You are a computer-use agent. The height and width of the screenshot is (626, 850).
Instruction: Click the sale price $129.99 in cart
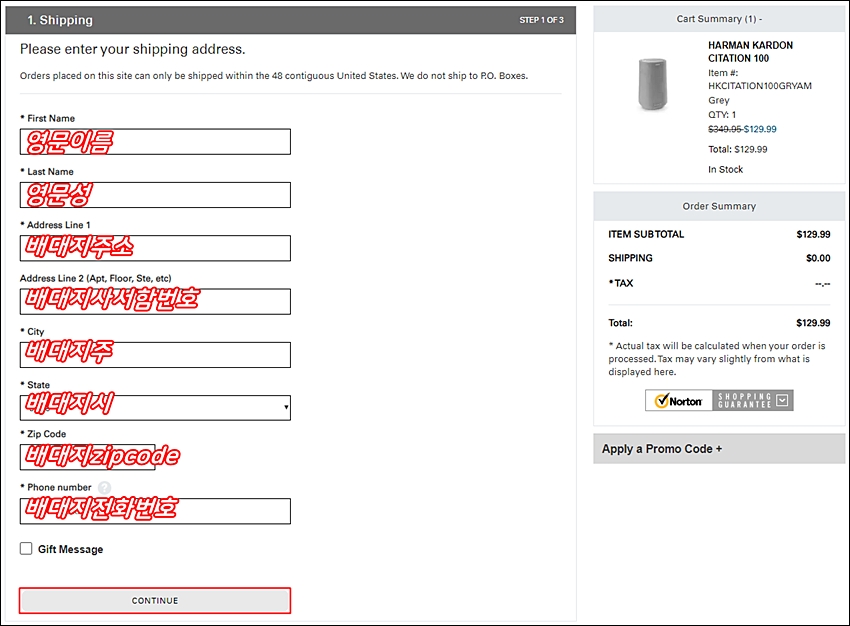point(760,129)
